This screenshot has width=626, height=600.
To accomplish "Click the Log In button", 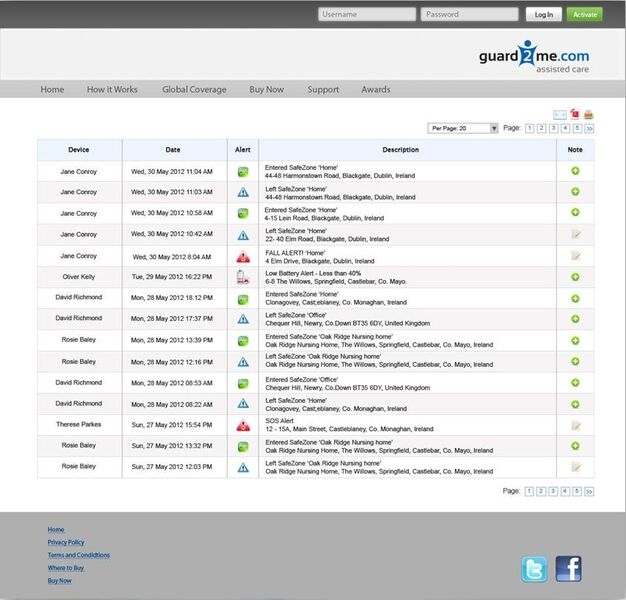I will click(x=544, y=14).
